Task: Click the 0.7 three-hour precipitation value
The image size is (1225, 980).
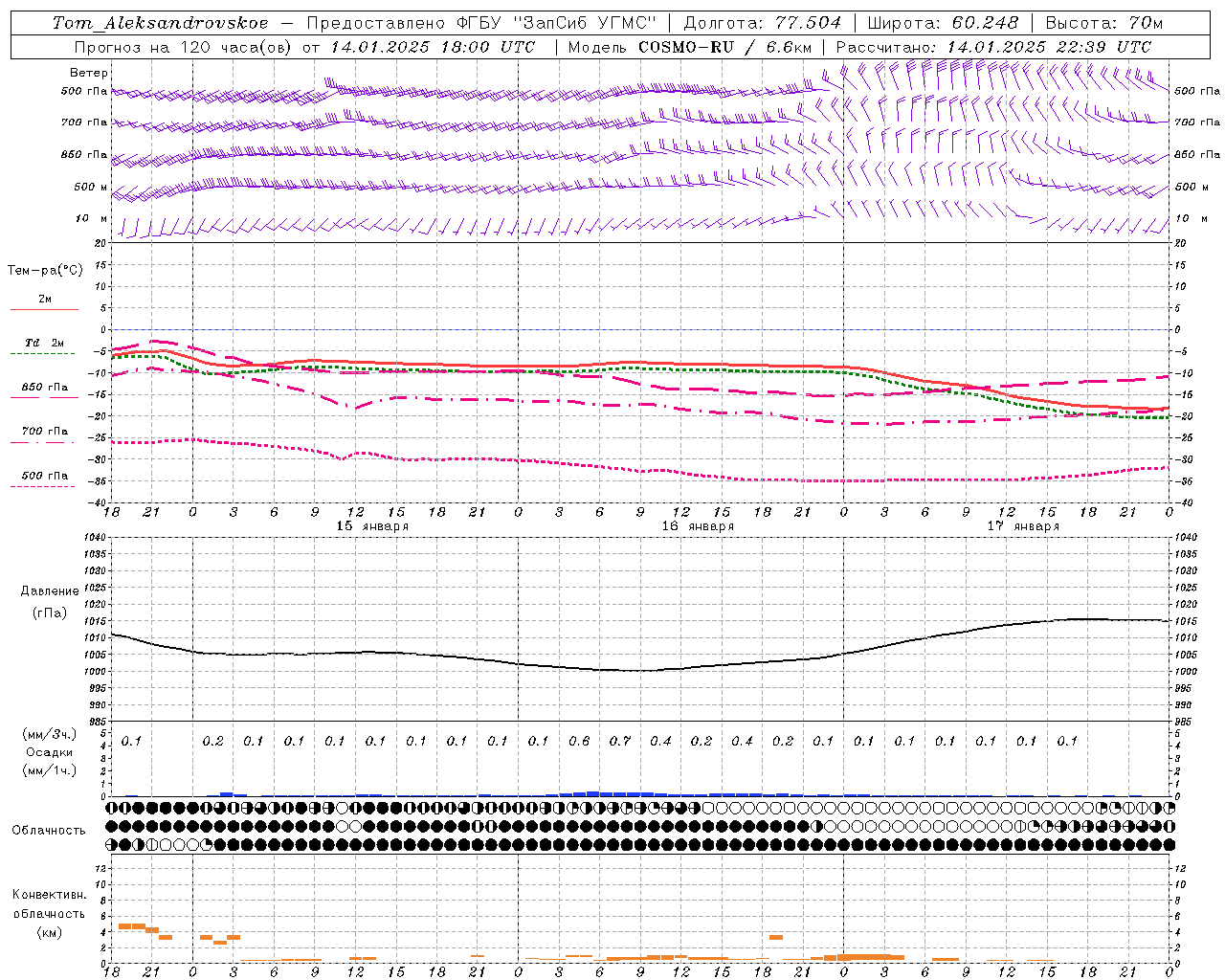Action: click(620, 742)
